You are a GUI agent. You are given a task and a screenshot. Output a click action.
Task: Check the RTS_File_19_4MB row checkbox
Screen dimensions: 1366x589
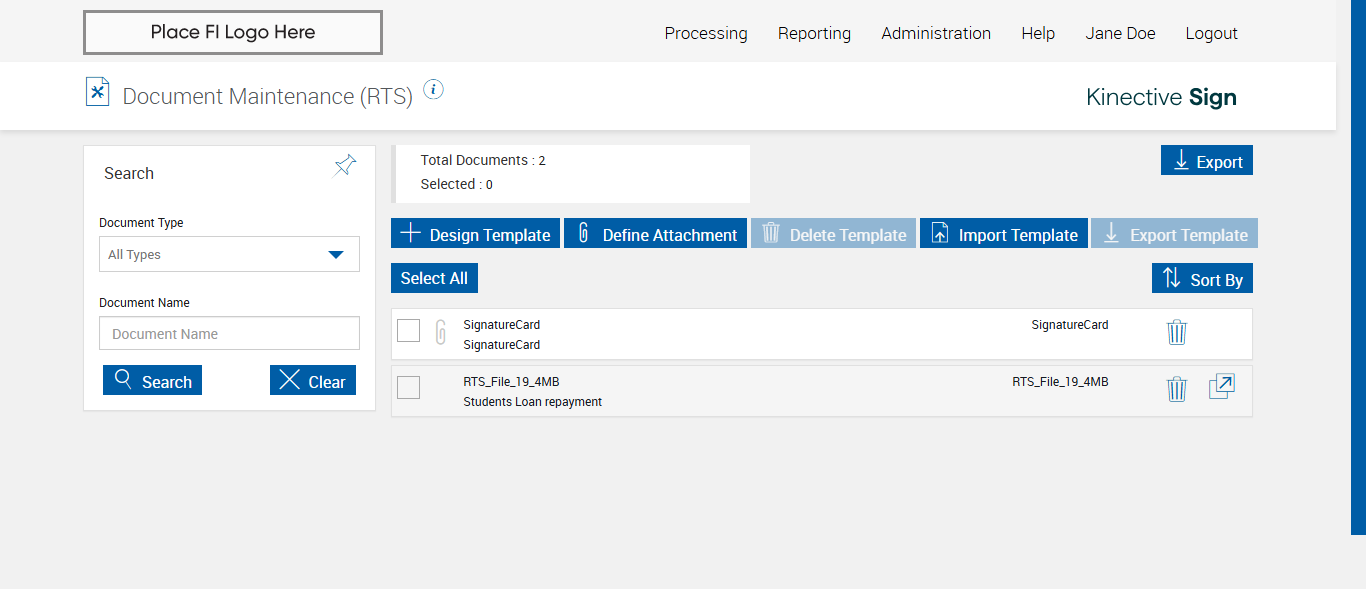pyautogui.click(x=408, y=387)
